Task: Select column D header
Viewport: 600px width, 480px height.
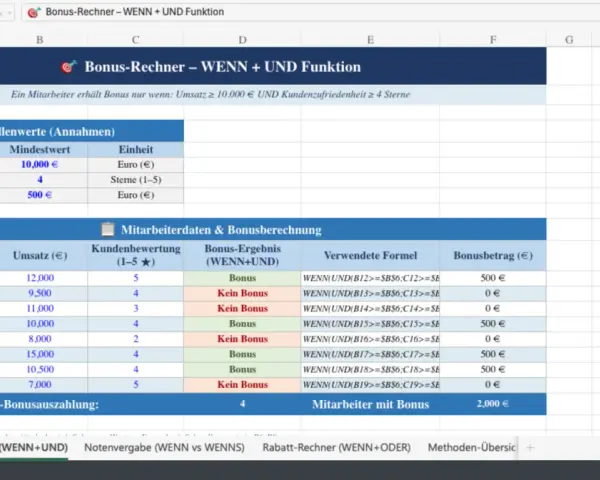Action: tap(242, 40)
